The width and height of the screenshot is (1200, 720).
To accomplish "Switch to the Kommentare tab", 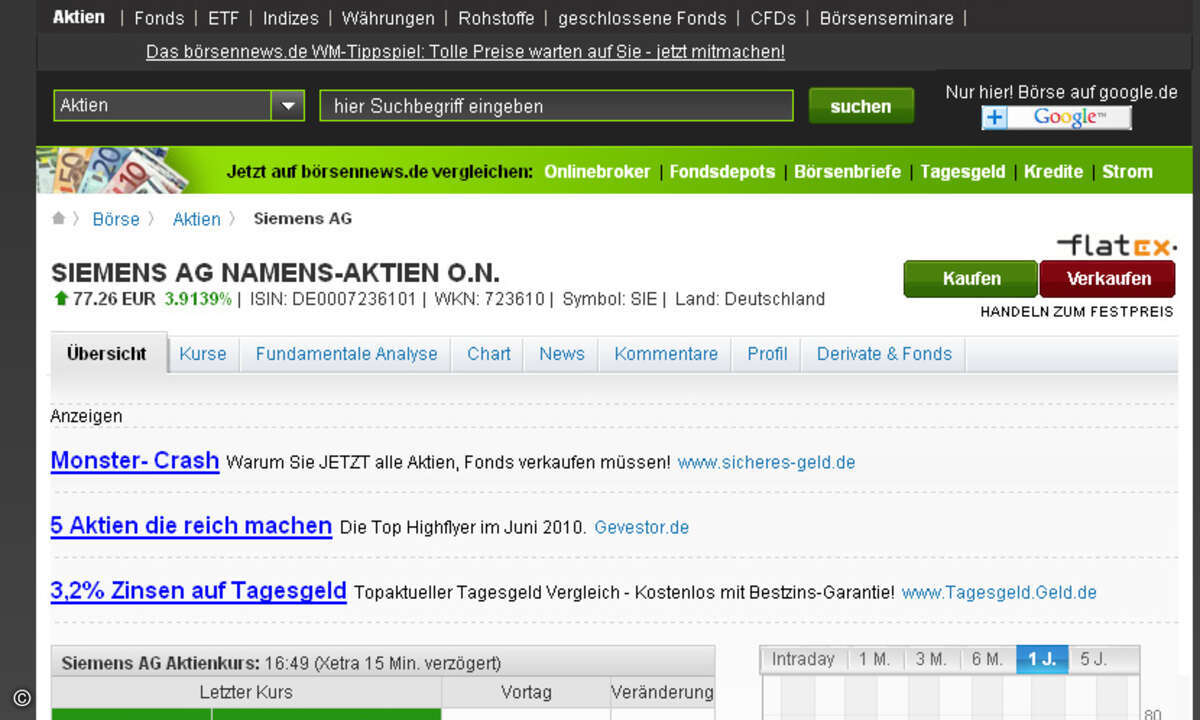I will (666, 354).
